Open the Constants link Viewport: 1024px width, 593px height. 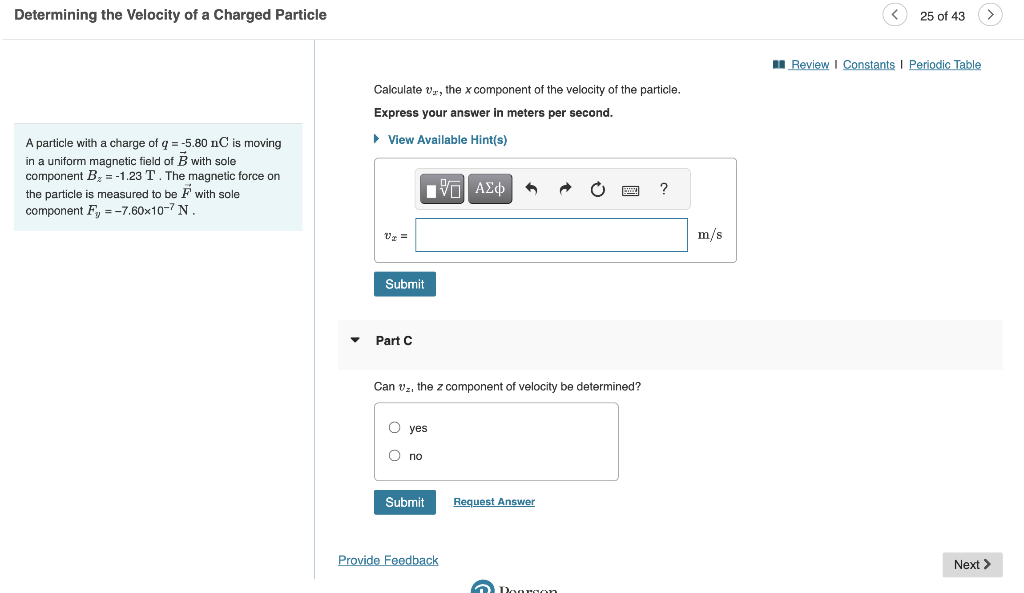pyautogui.click(x=868, y=64)
